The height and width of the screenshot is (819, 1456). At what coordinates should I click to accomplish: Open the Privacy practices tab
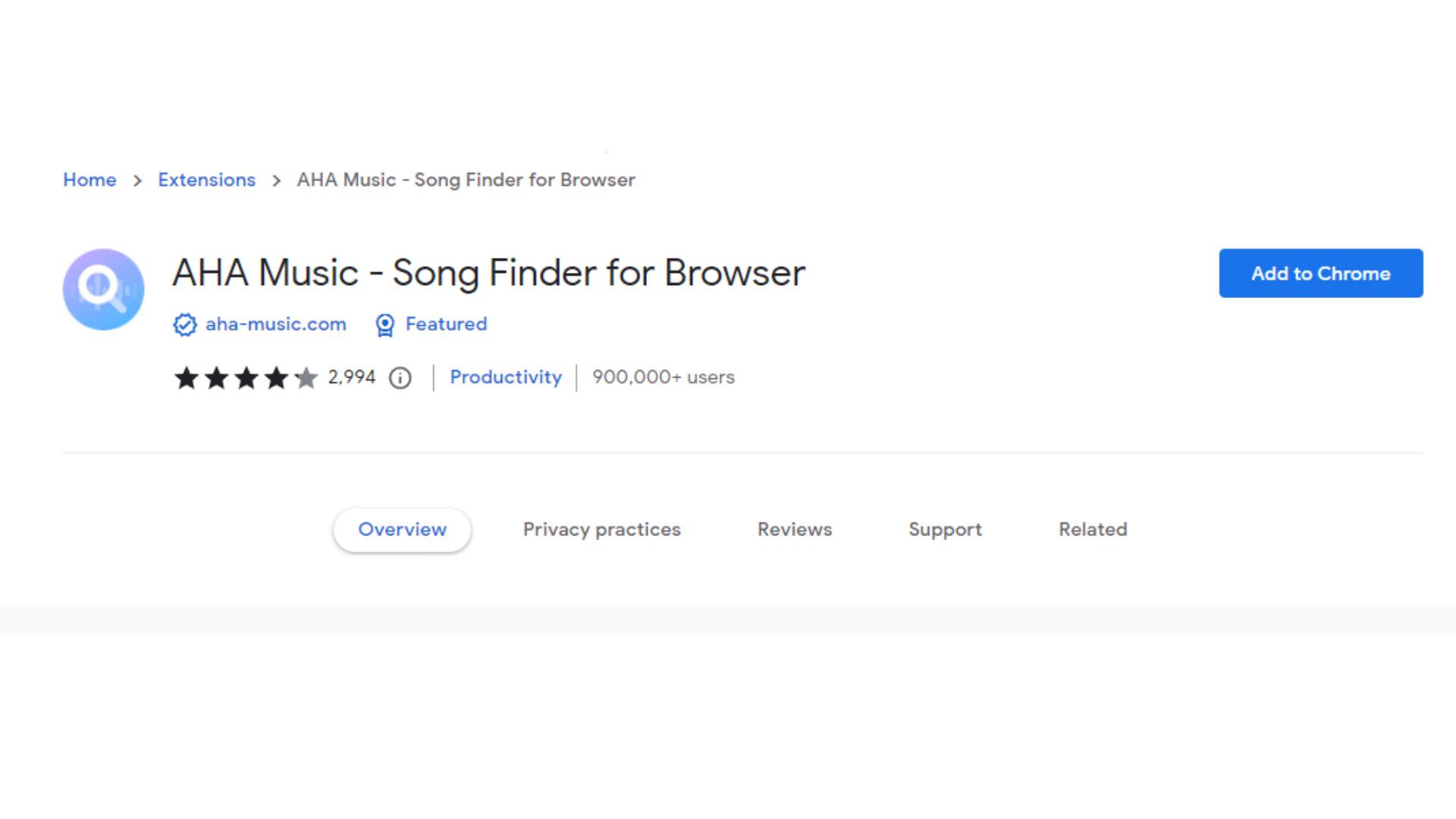tap(601, 529)
